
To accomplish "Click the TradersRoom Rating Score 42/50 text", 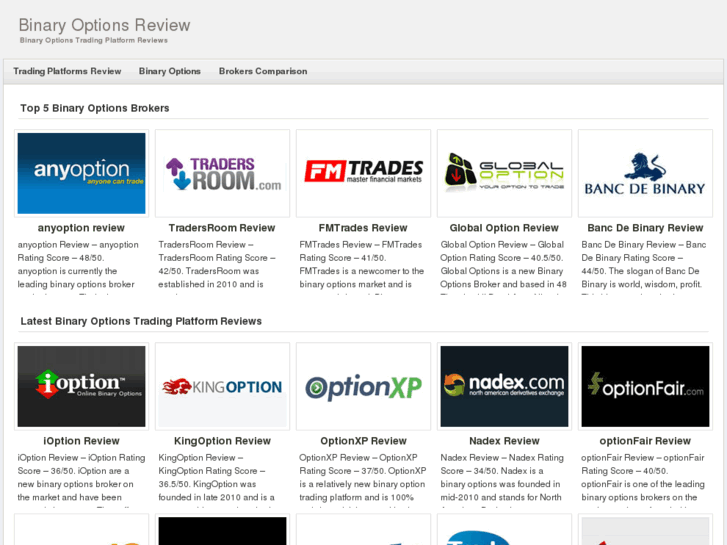I will tap(217, 264).
